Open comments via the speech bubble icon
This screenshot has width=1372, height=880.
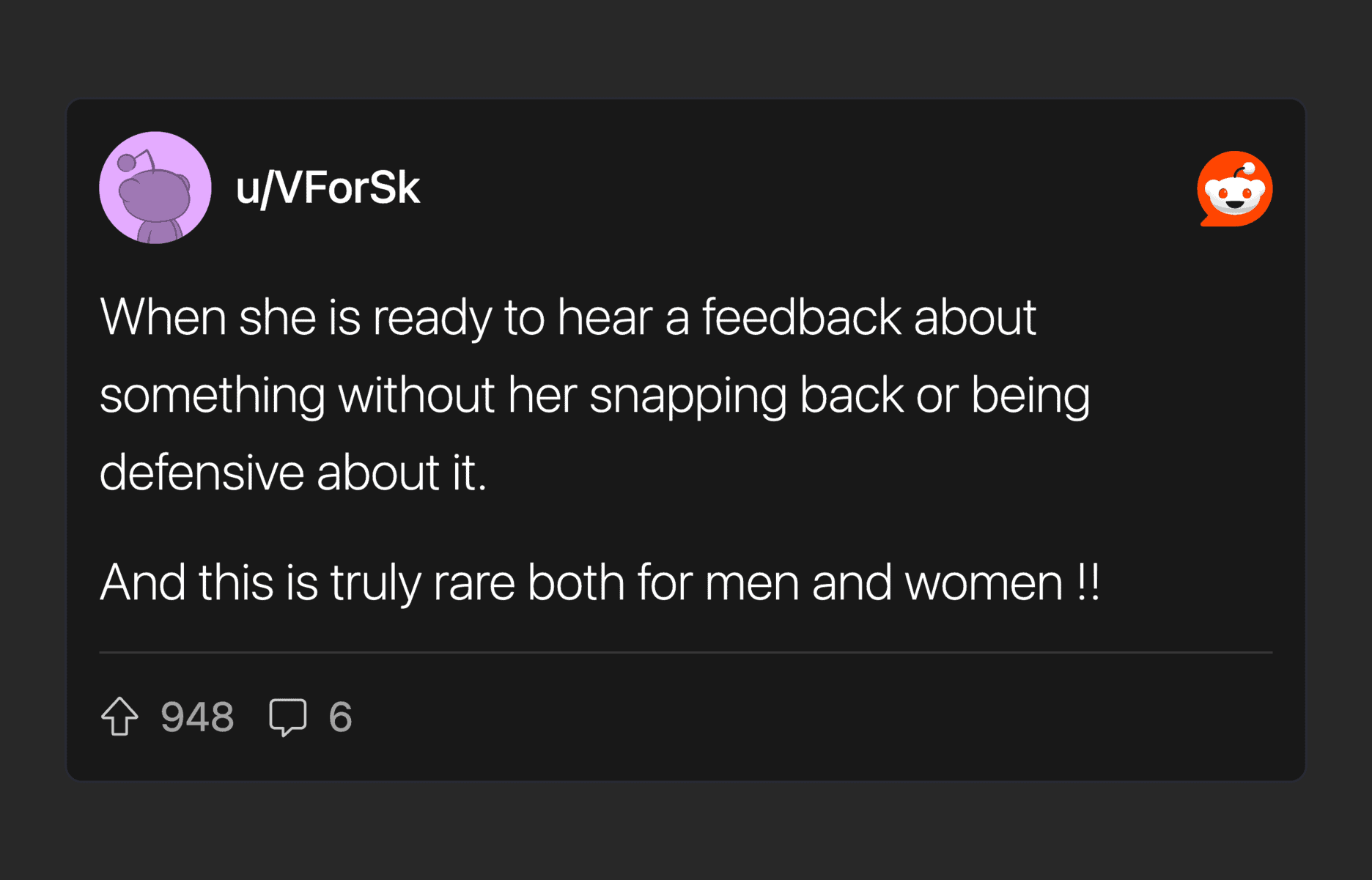(287, 716)
